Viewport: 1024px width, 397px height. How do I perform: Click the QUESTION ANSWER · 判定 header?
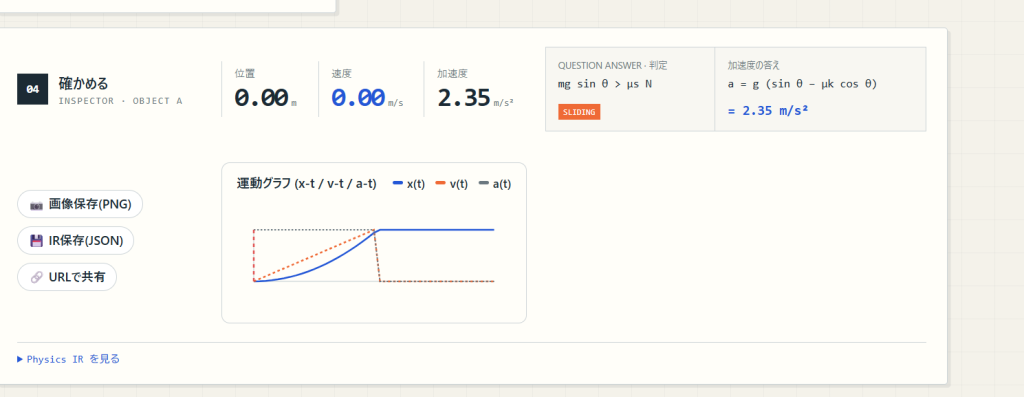point(613,66)
